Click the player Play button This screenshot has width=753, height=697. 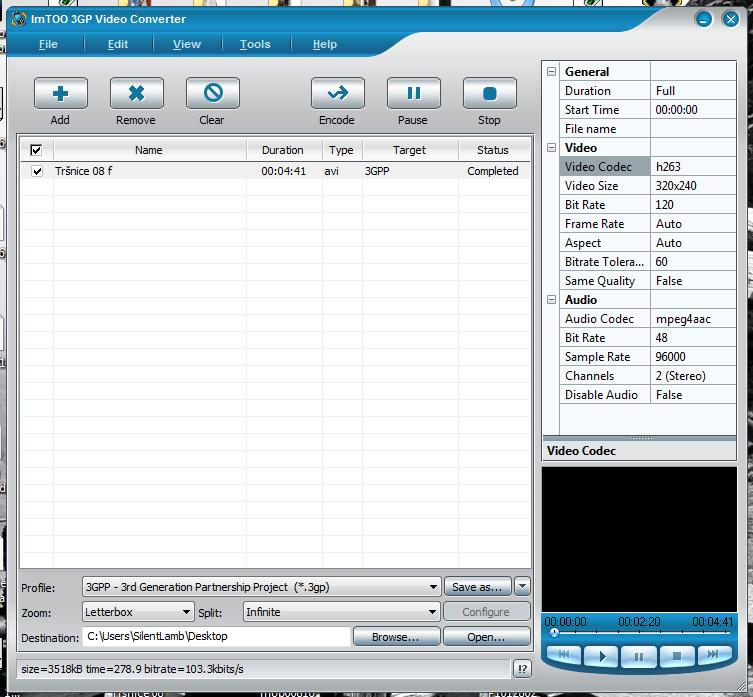tap(601, 656)
